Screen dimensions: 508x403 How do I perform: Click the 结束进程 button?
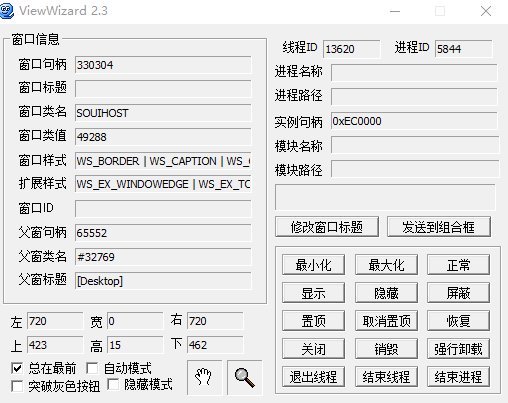tap(458, 377)
